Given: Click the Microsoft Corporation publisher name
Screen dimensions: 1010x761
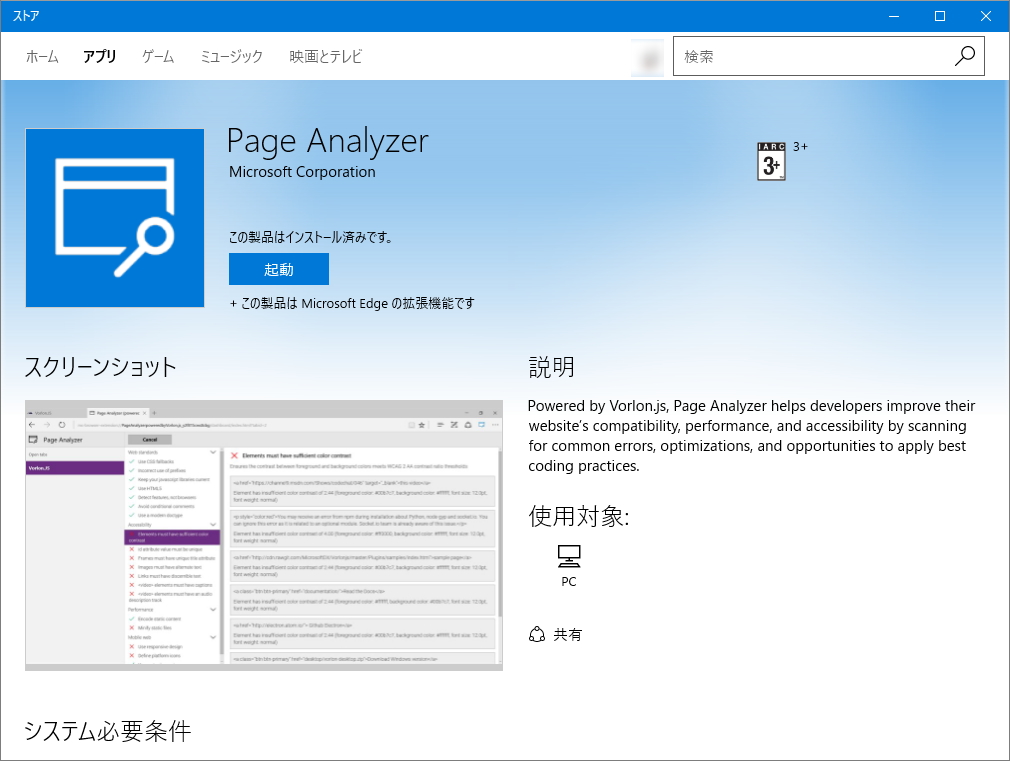Looking at the screenshot, I should tap(301, 172).
